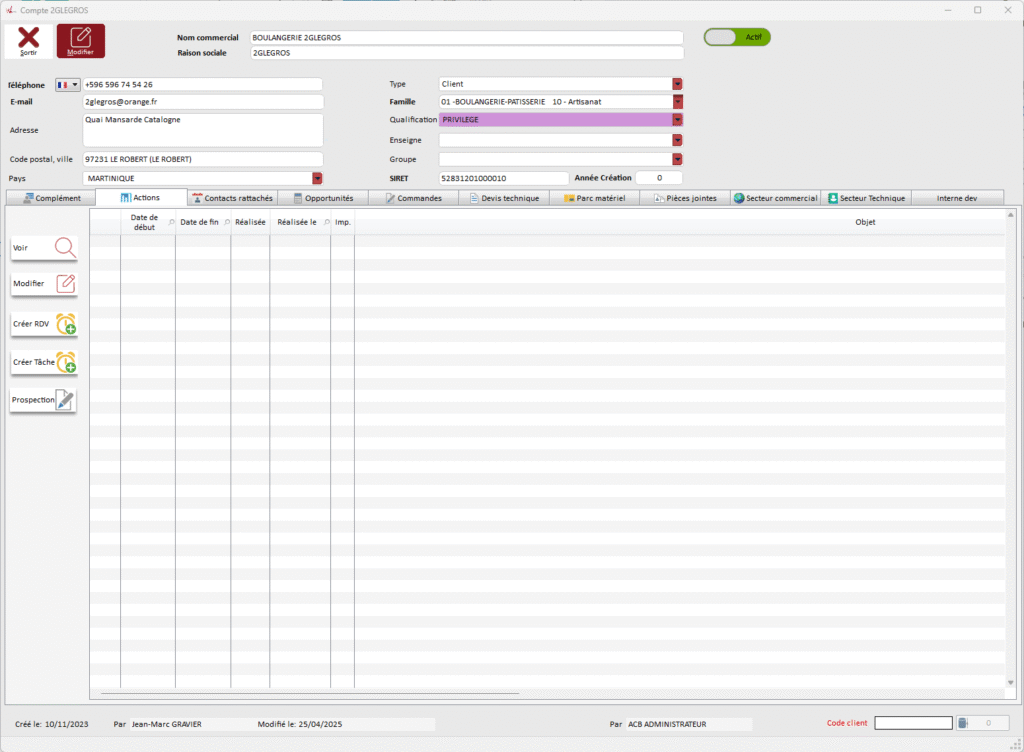This screenshot has height=752, width=1024.
Task: Add a task via Créer Tâche
Action: pos(66,362)
